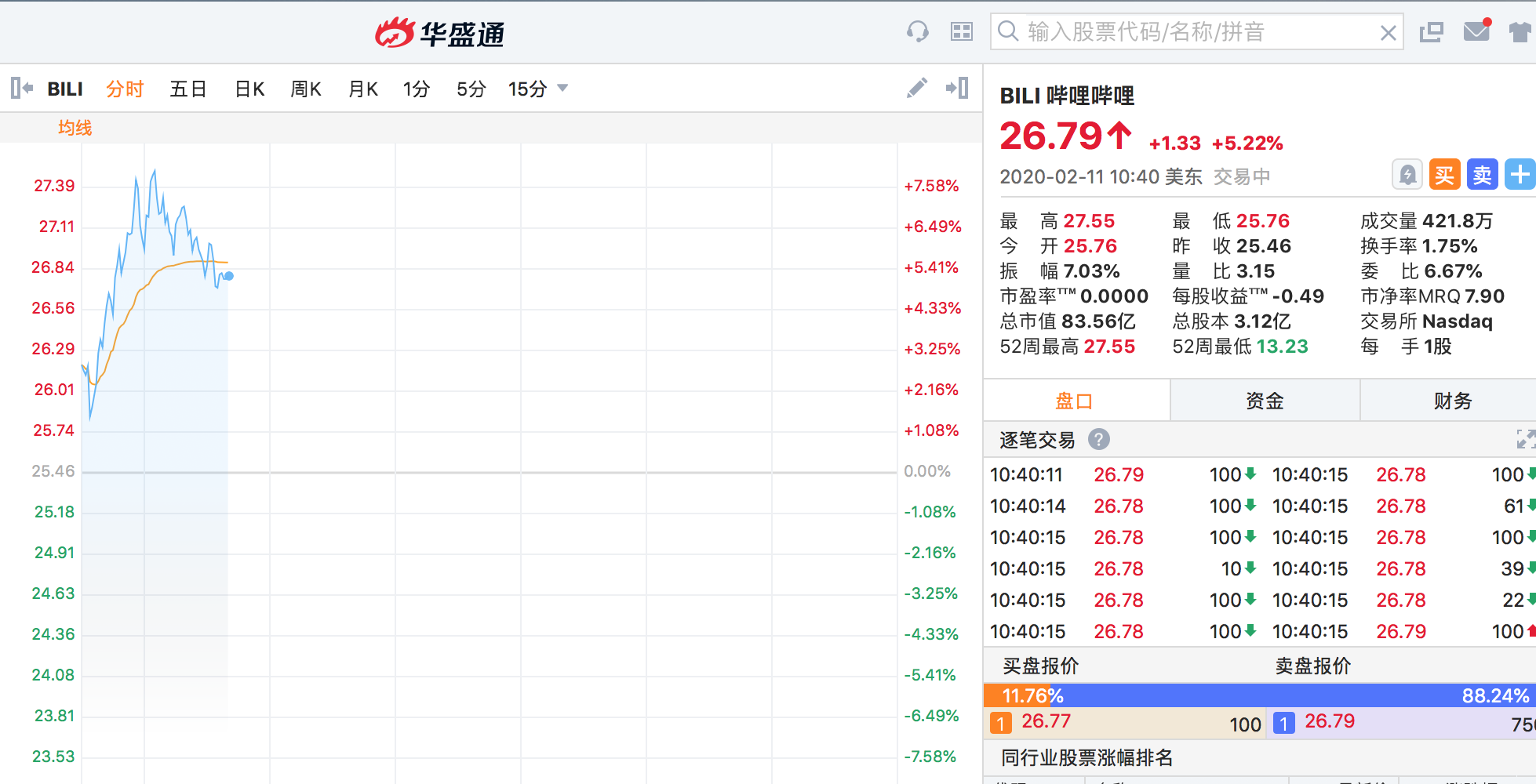Open the messages envelope icon
1536x784 pixels.
click(1476, 31)
